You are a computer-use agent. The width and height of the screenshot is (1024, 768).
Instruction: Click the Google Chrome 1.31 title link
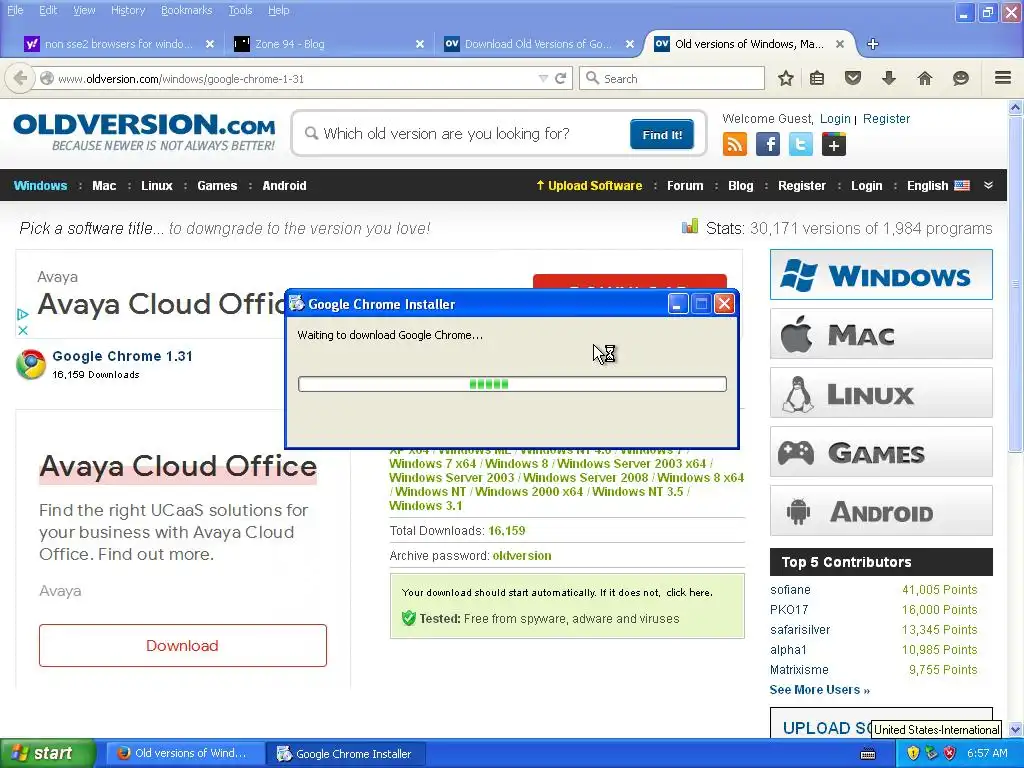[x=122, y=356]
